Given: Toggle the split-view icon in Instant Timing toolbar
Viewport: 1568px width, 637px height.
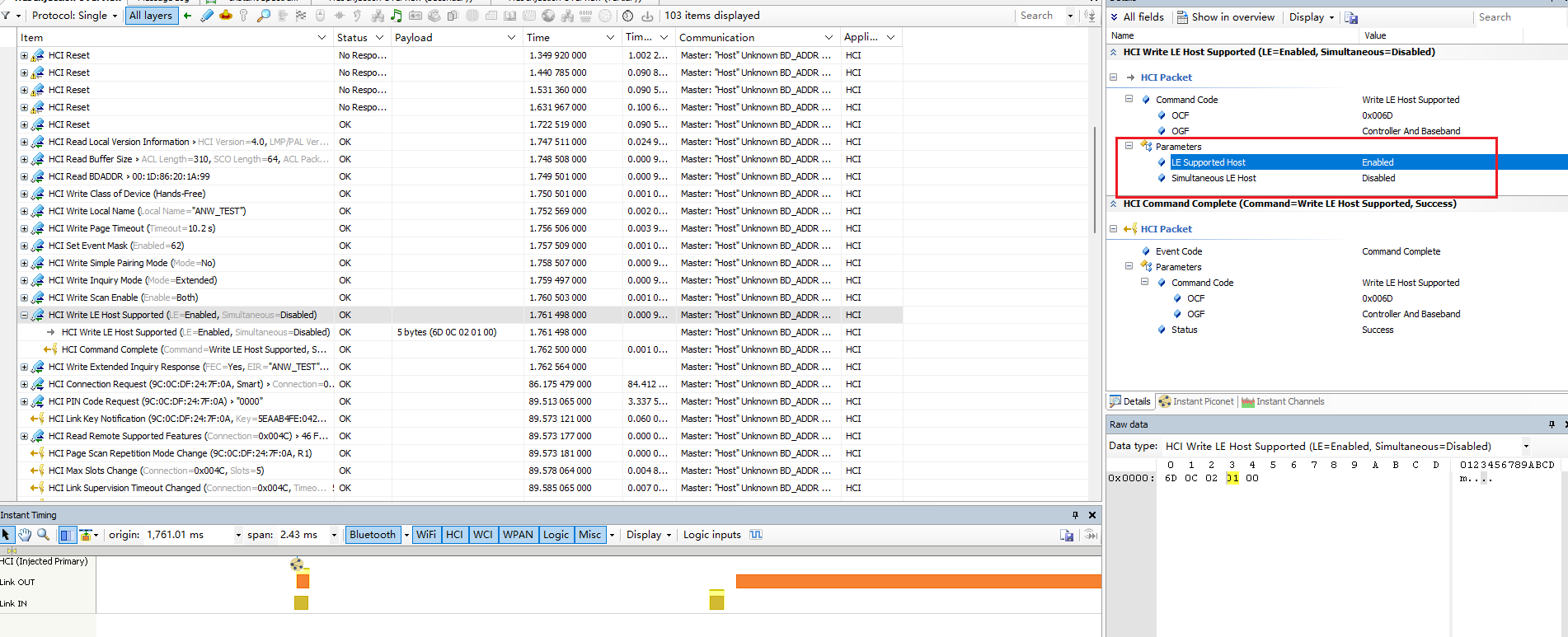Looking at the screenshot, I should pyautogui.click(x=67, y=535).
